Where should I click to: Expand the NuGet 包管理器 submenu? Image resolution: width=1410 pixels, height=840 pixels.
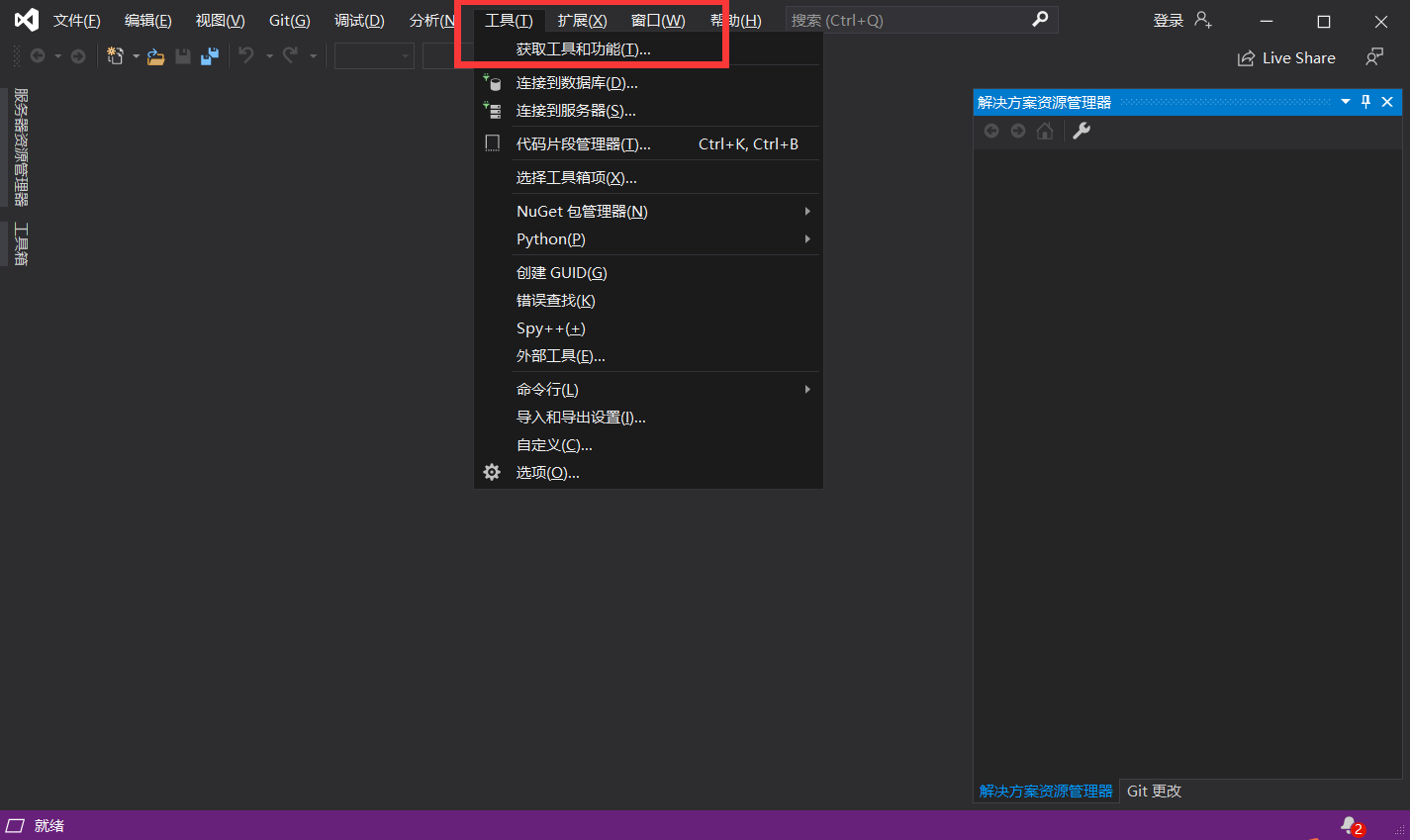pos(581,211)
